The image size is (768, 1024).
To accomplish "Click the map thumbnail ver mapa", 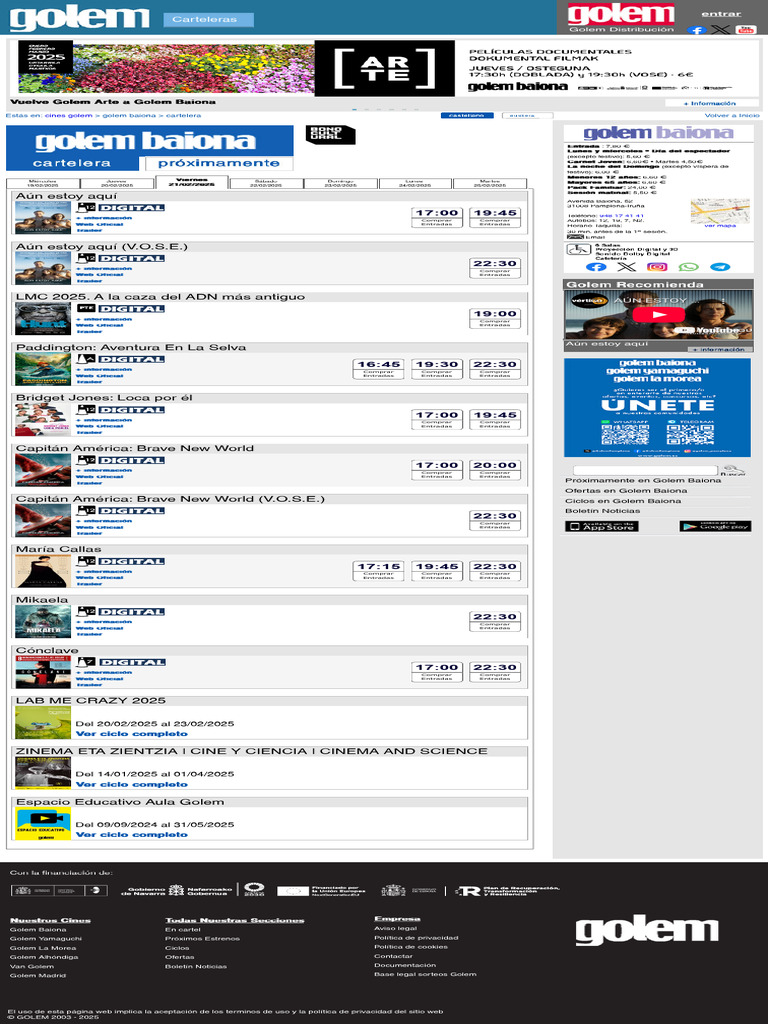I will (720, 213).
